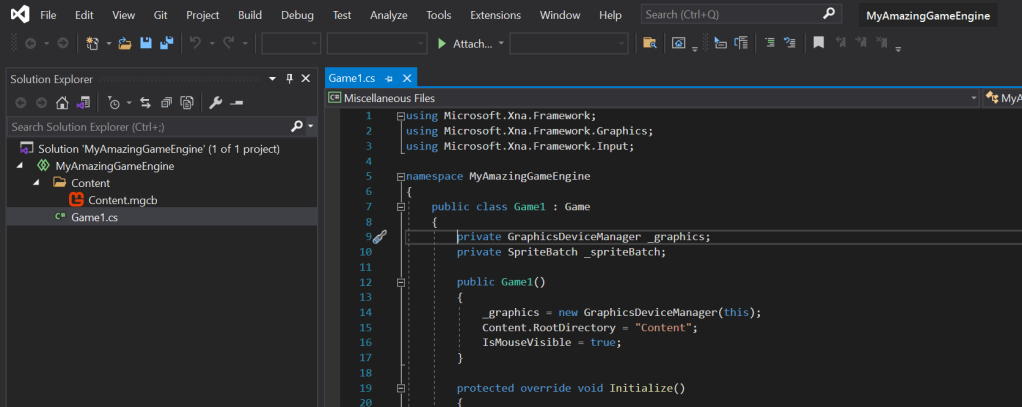This screenshot has height=407, width=1022.
Task: Click the search magnifier in Solution Explorer
Action: click(x=297, y=127)
